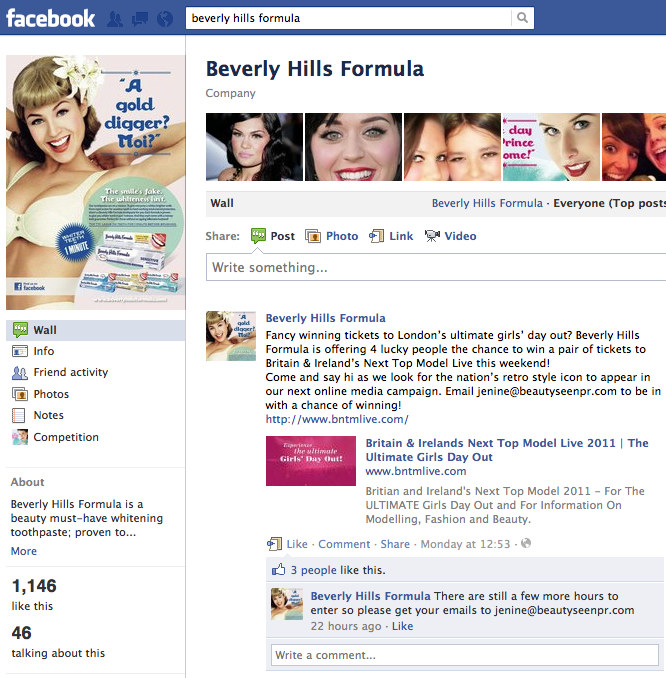
Task: Open the large profile picture advertisement
Action: 96,182
